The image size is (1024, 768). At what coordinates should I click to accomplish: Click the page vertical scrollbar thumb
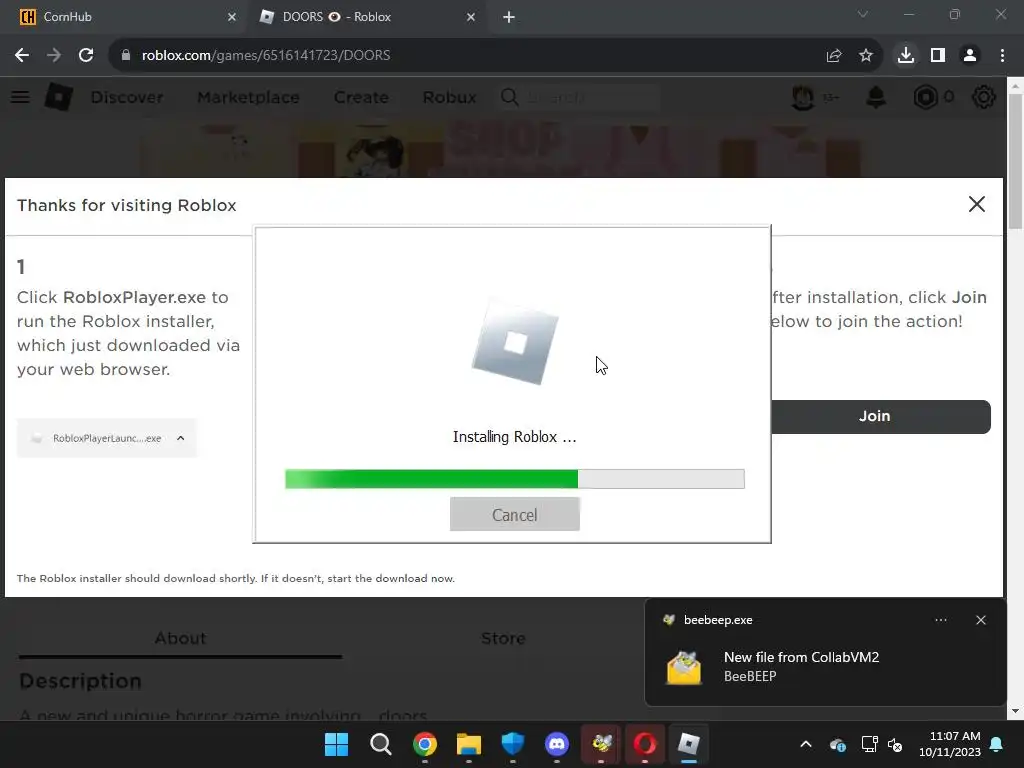pos(1015,162)
